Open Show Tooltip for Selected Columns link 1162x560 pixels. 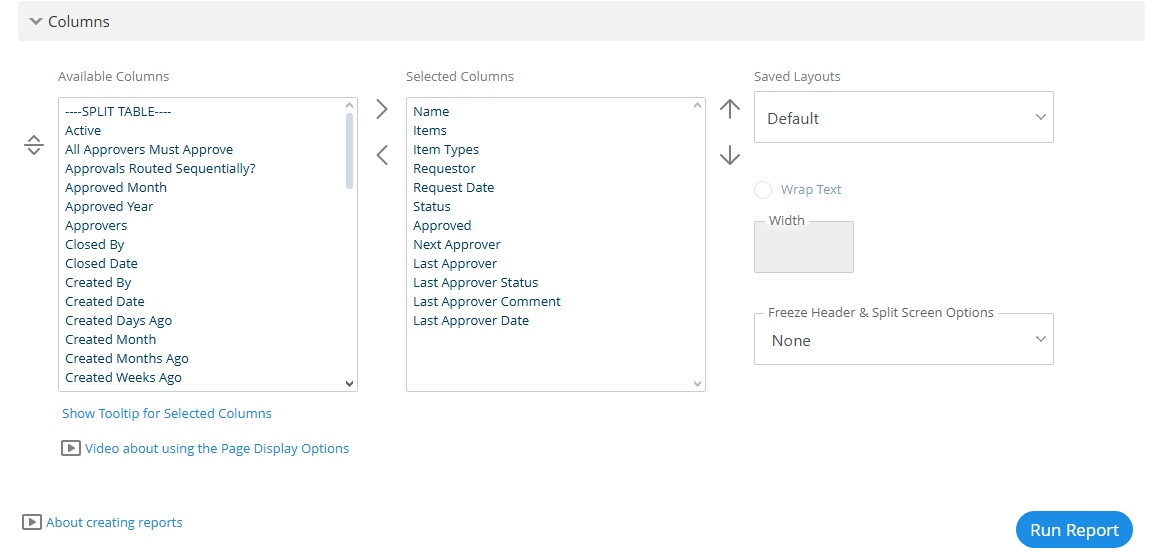coord(167,413)
